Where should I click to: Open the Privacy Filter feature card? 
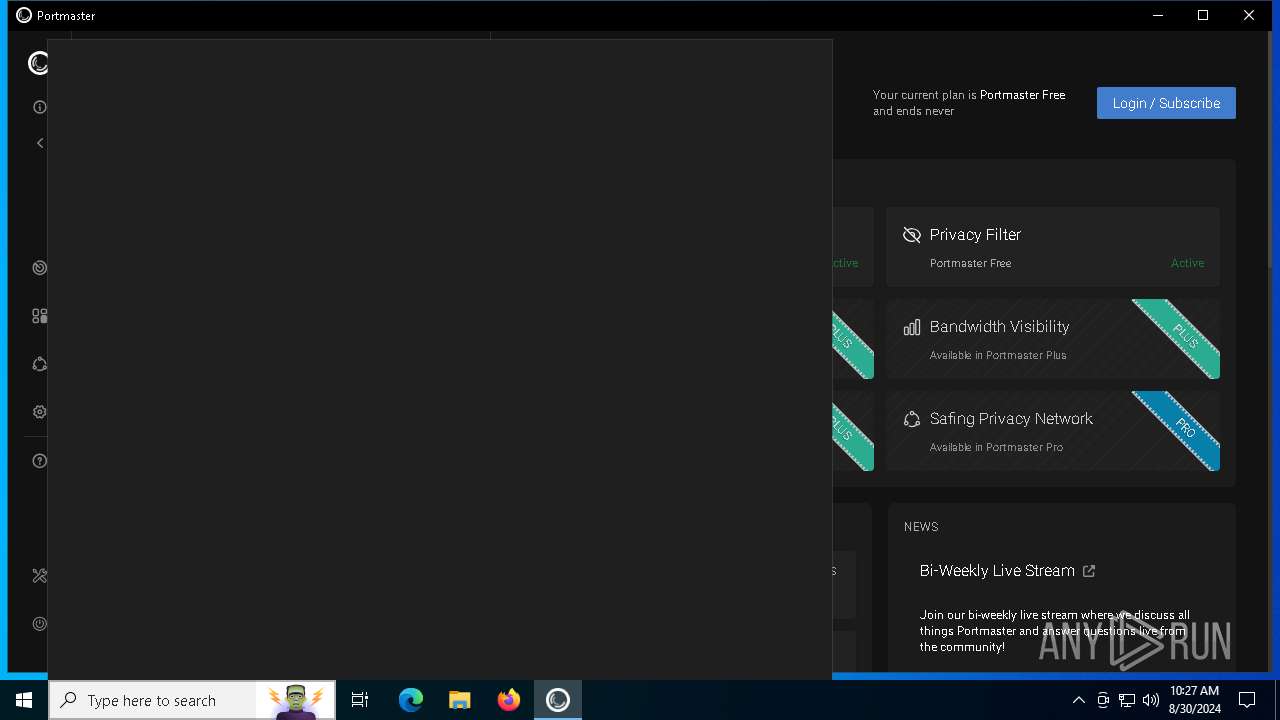point(1053,247)
